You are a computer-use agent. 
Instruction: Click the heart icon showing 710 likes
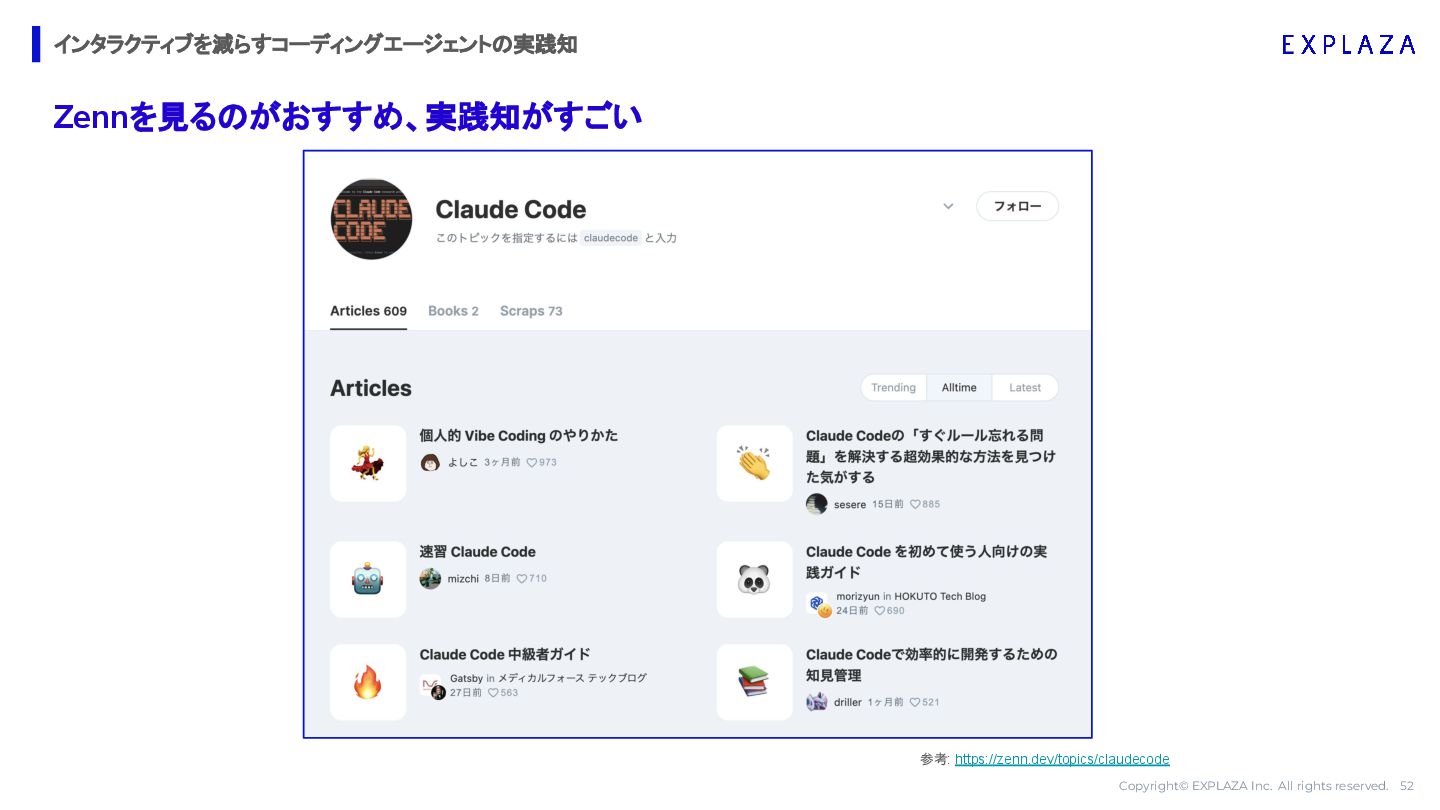(522, 579)
